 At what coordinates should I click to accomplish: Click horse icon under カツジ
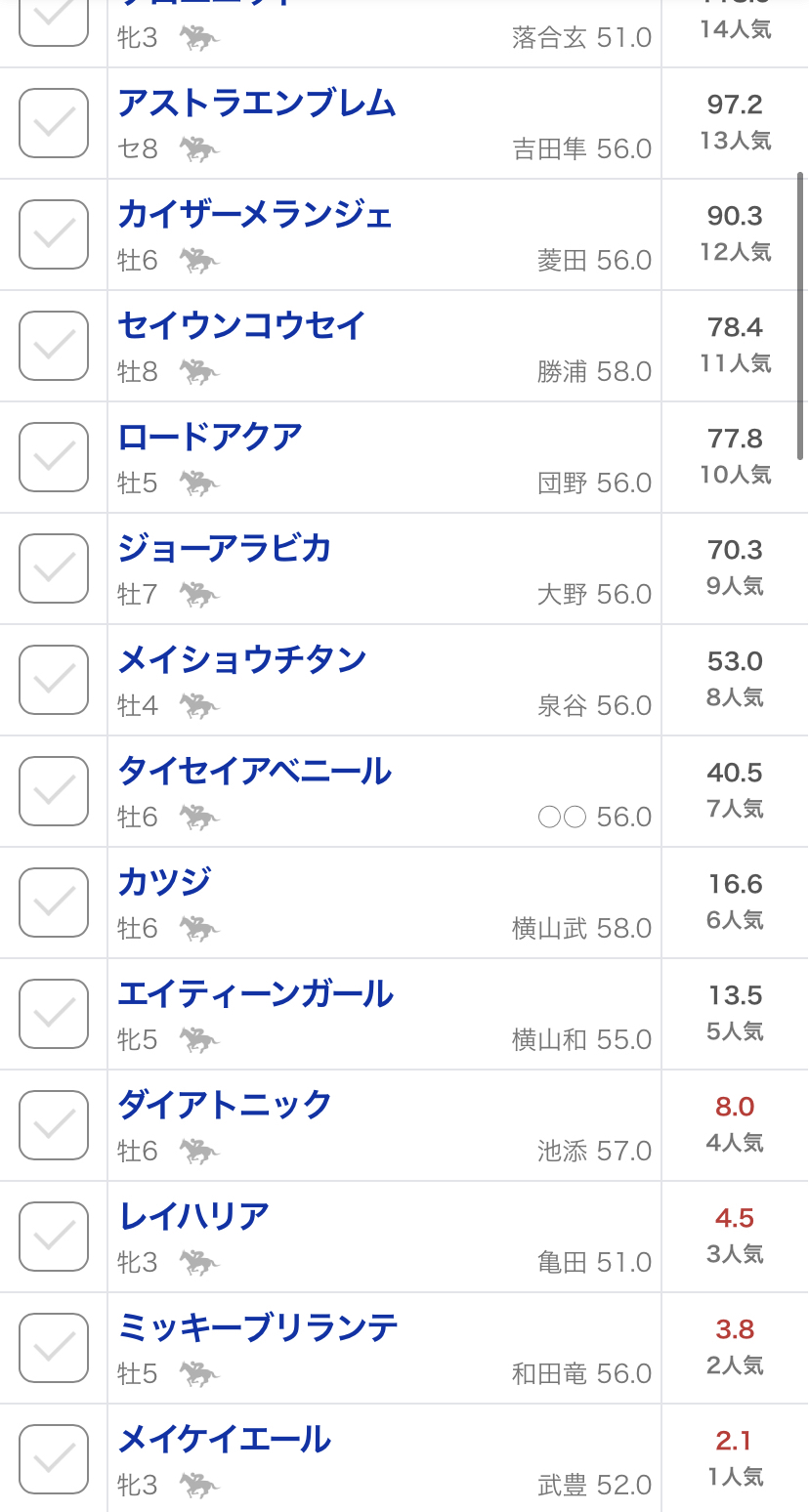tap(199, 929)
